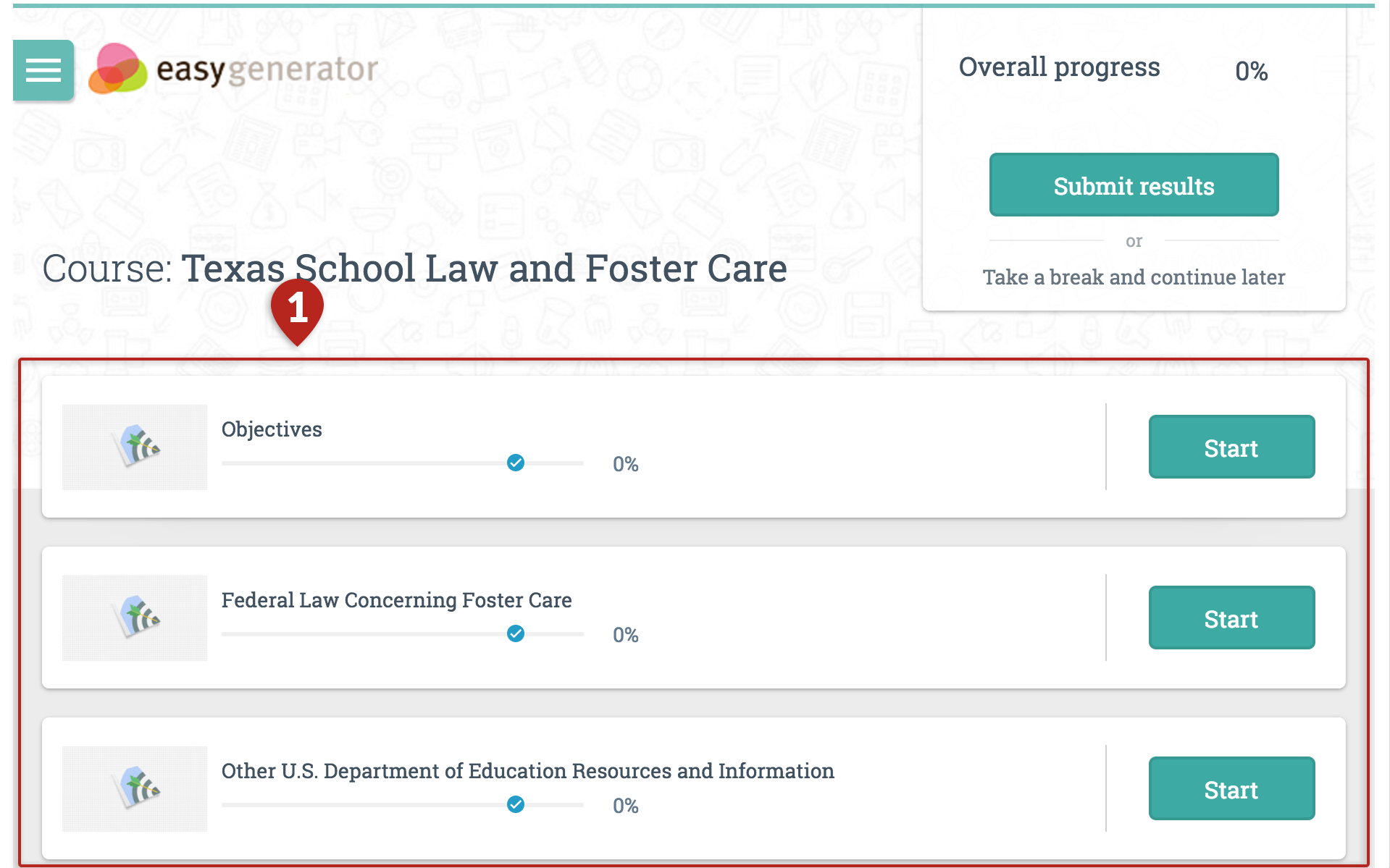
Task: Click the Federal Law progress checkmark icon
Action: pyautogui.click(x=516, y=633)
